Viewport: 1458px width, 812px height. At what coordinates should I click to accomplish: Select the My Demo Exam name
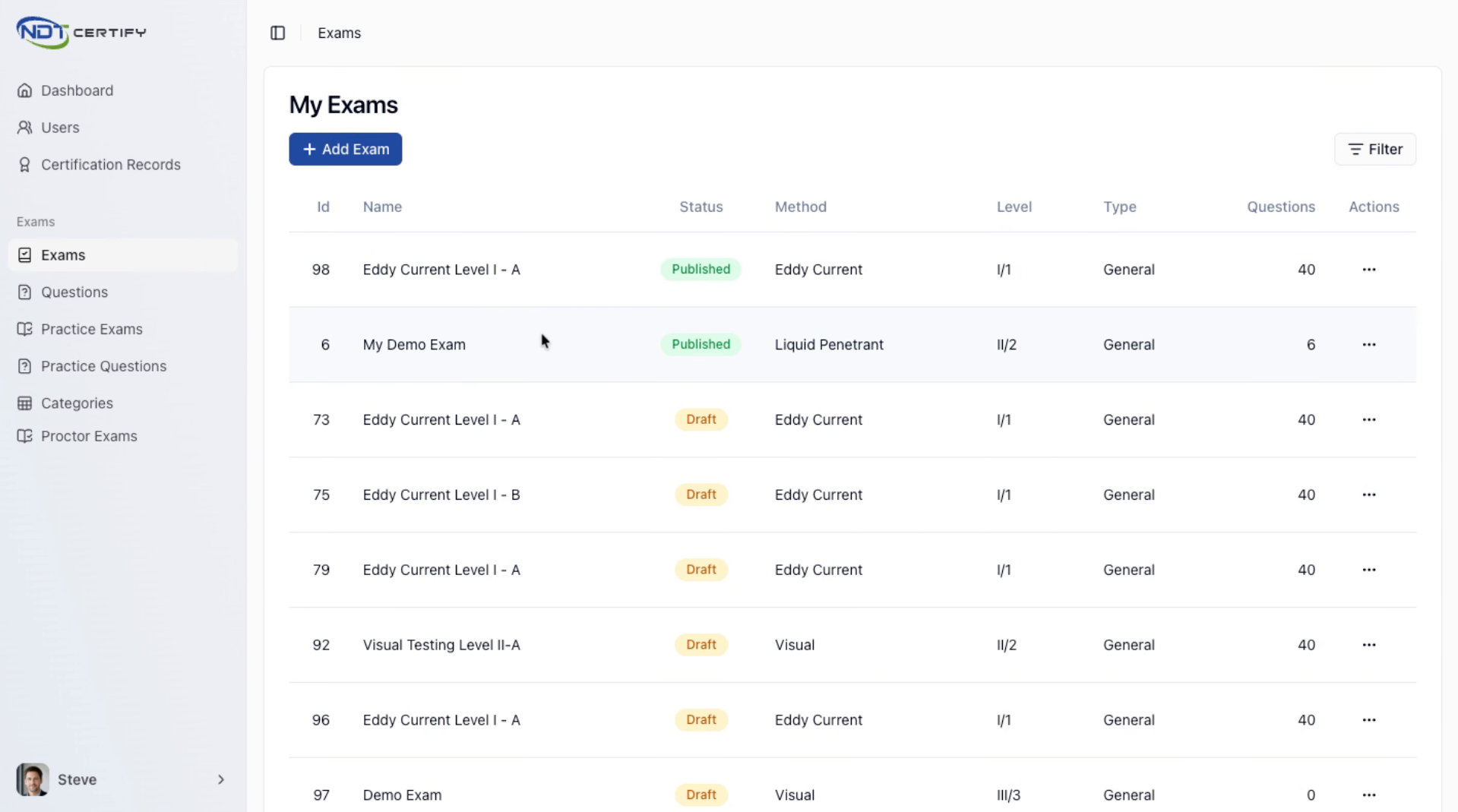click(414, 345)
